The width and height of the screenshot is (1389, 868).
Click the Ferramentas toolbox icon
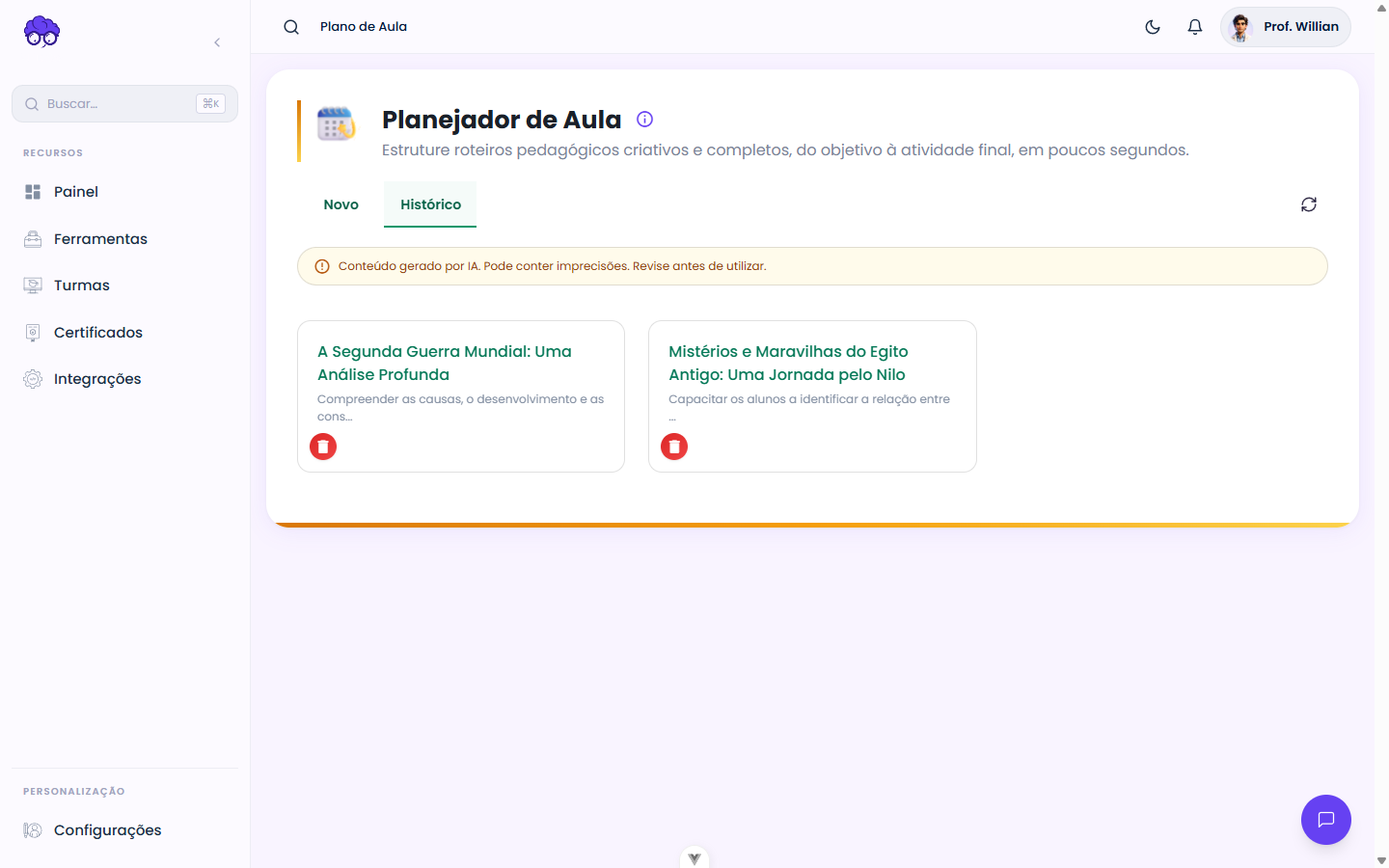coord(33,239)
